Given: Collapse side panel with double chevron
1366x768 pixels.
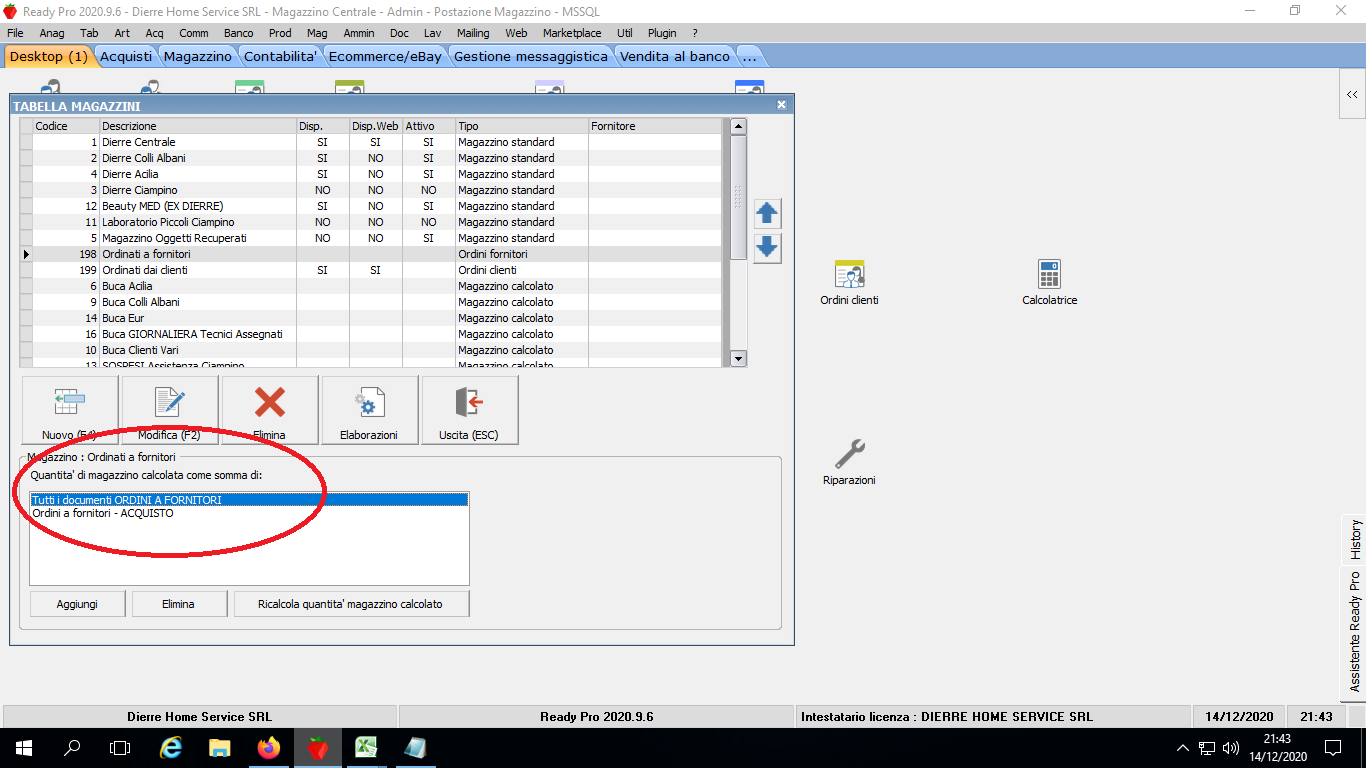Looking at the screenshot, I should (1352, 95).
